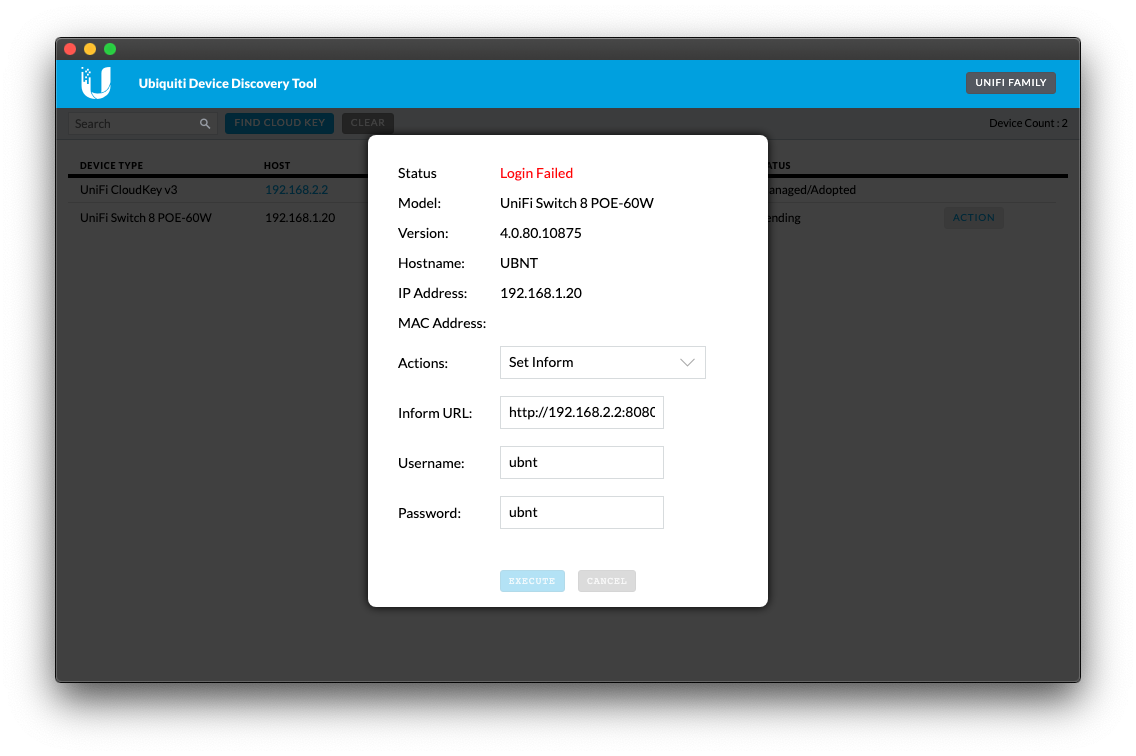This screenshot has width=1136, height=756.
Task: Click the 192.168.1.20 host cell in table
Action: click(300, 217)
